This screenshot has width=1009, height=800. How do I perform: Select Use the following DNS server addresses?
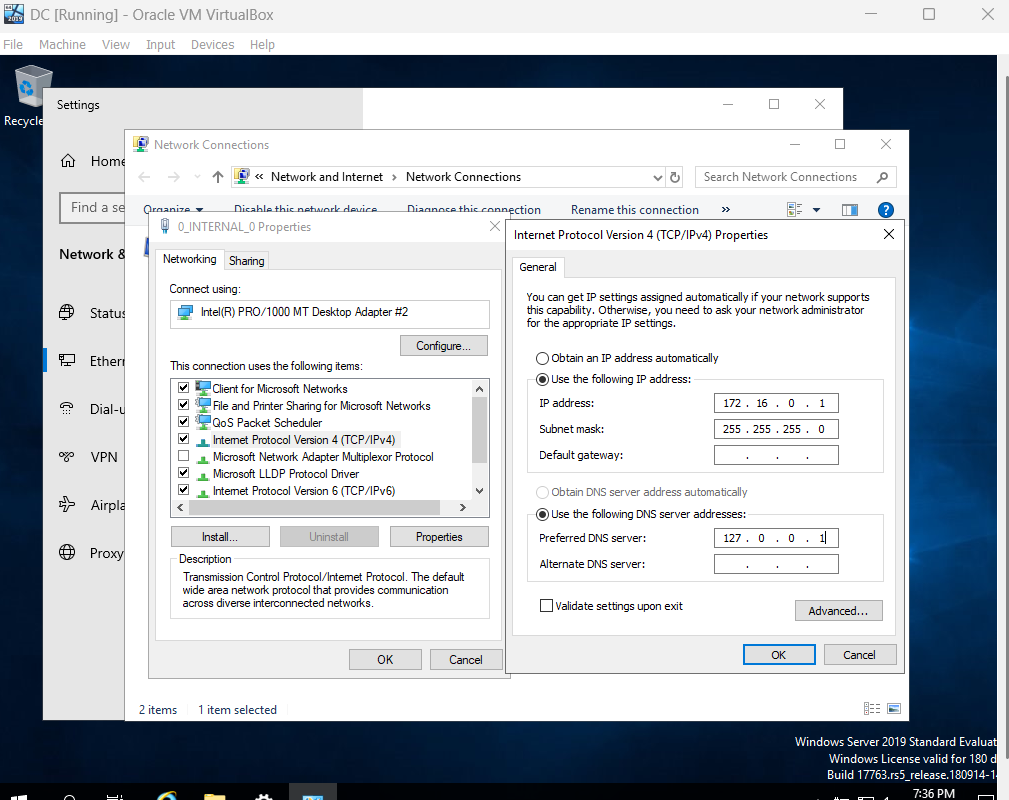click(x=542, y=514)
